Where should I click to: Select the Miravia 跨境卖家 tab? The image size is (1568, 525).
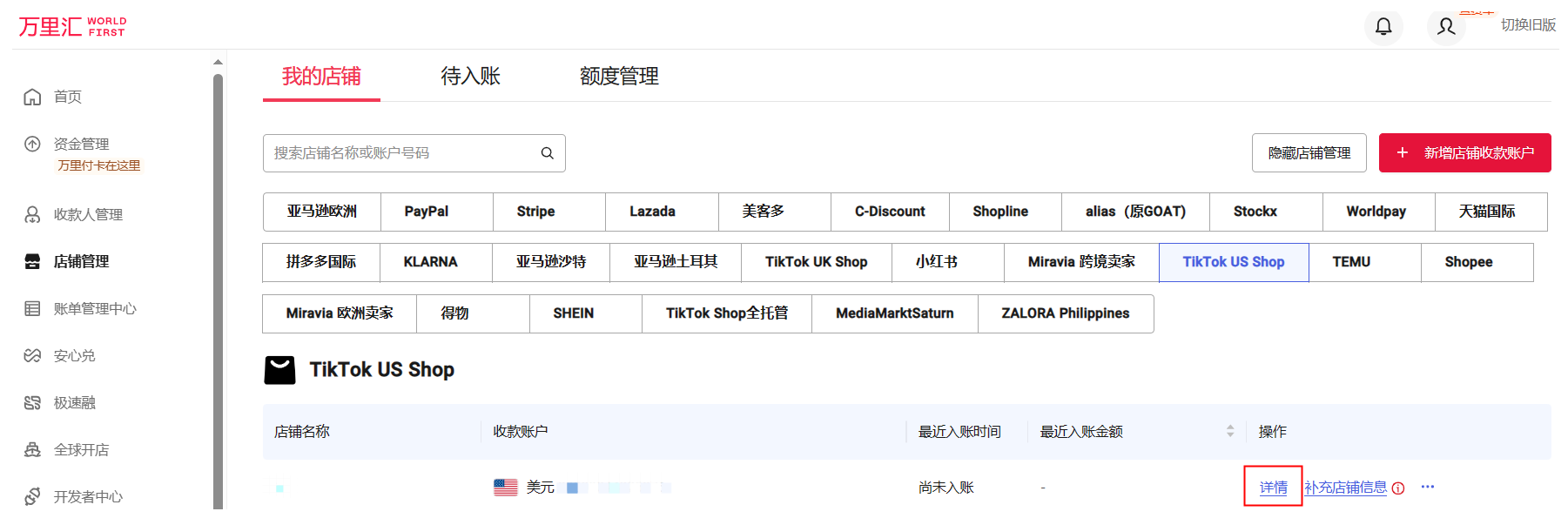[x=1082, y=262]
